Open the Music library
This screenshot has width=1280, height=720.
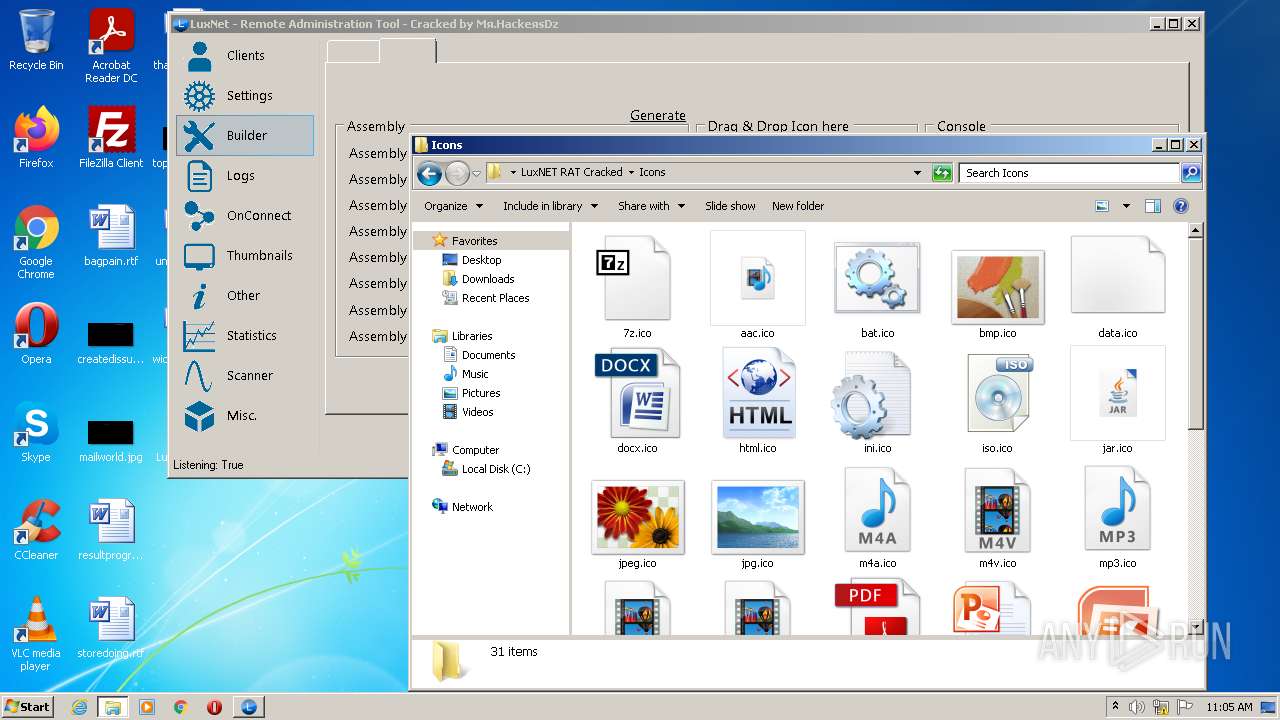pyautogui.click(x=466, y=374)
